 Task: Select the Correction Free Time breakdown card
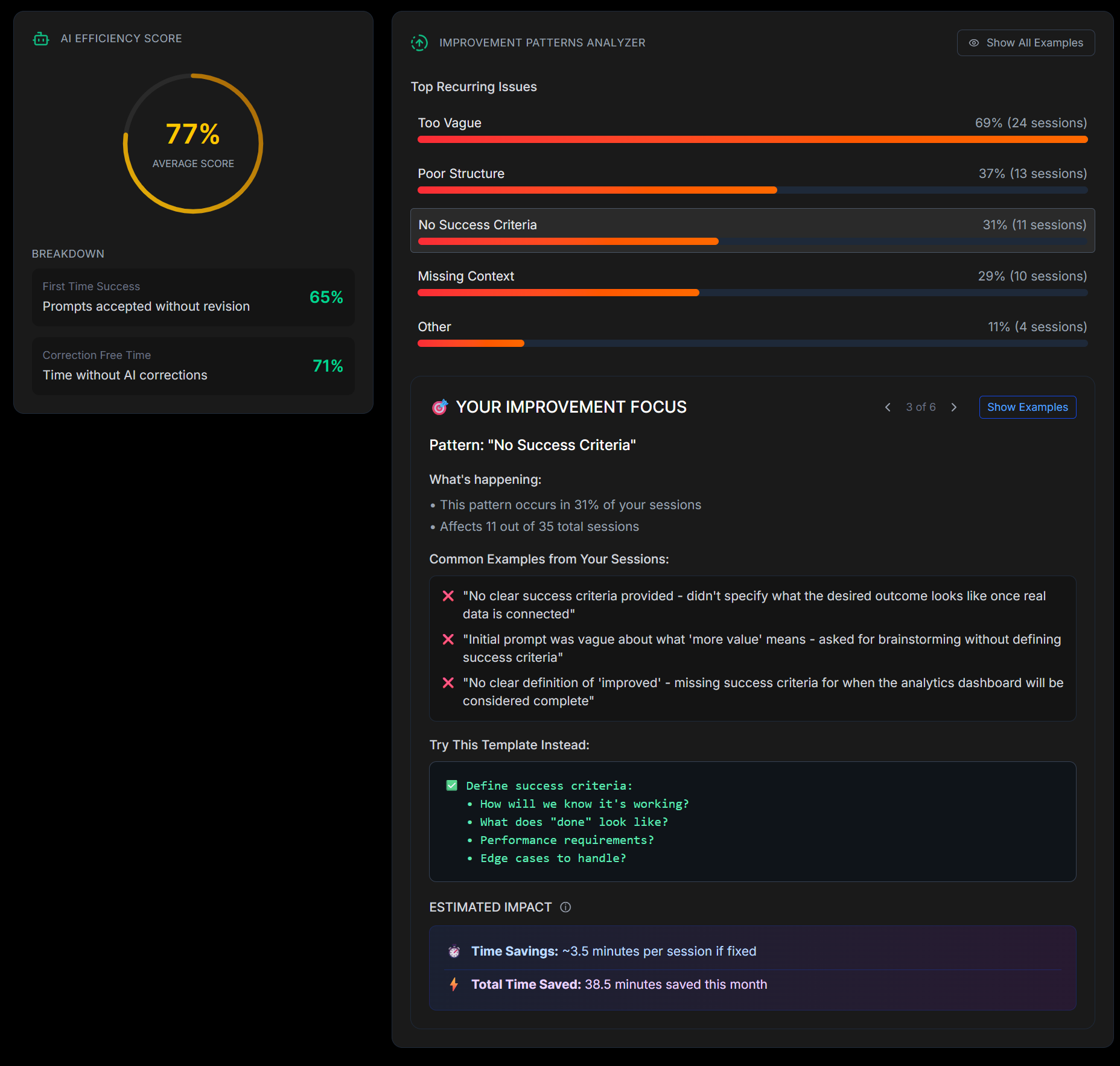(193, 366)
